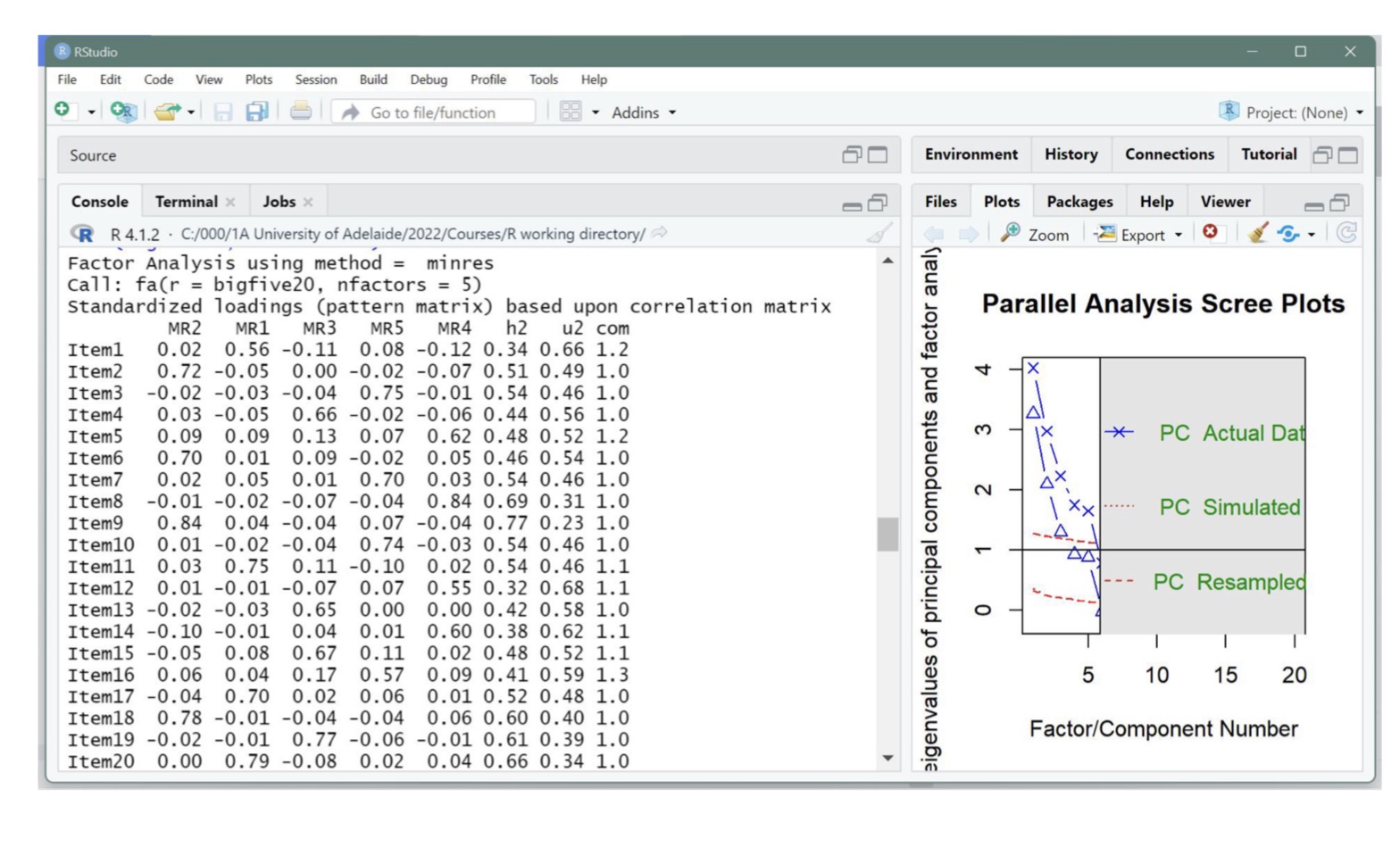
Task: Restore the Console pane
Action: click(879, 203)
